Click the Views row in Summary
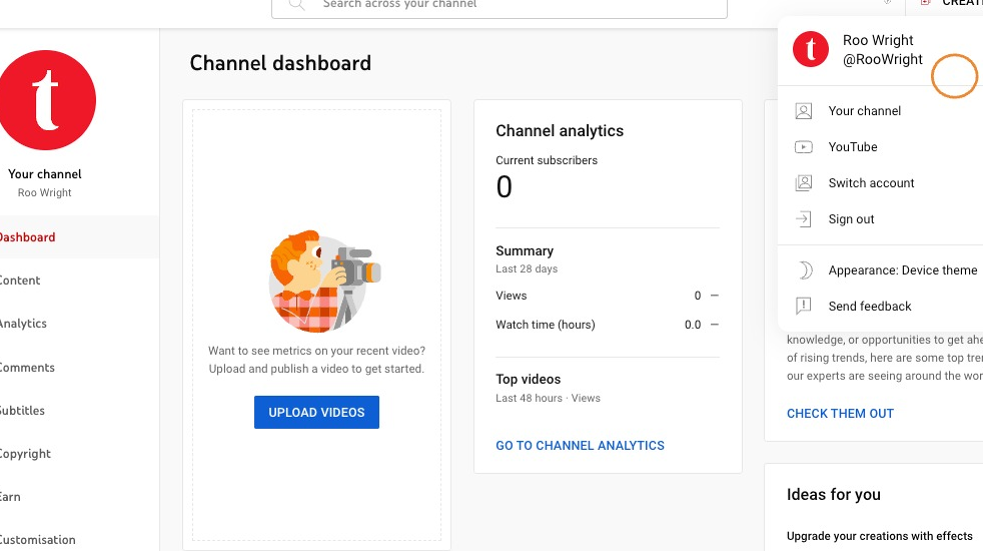 tap(607, 295)
